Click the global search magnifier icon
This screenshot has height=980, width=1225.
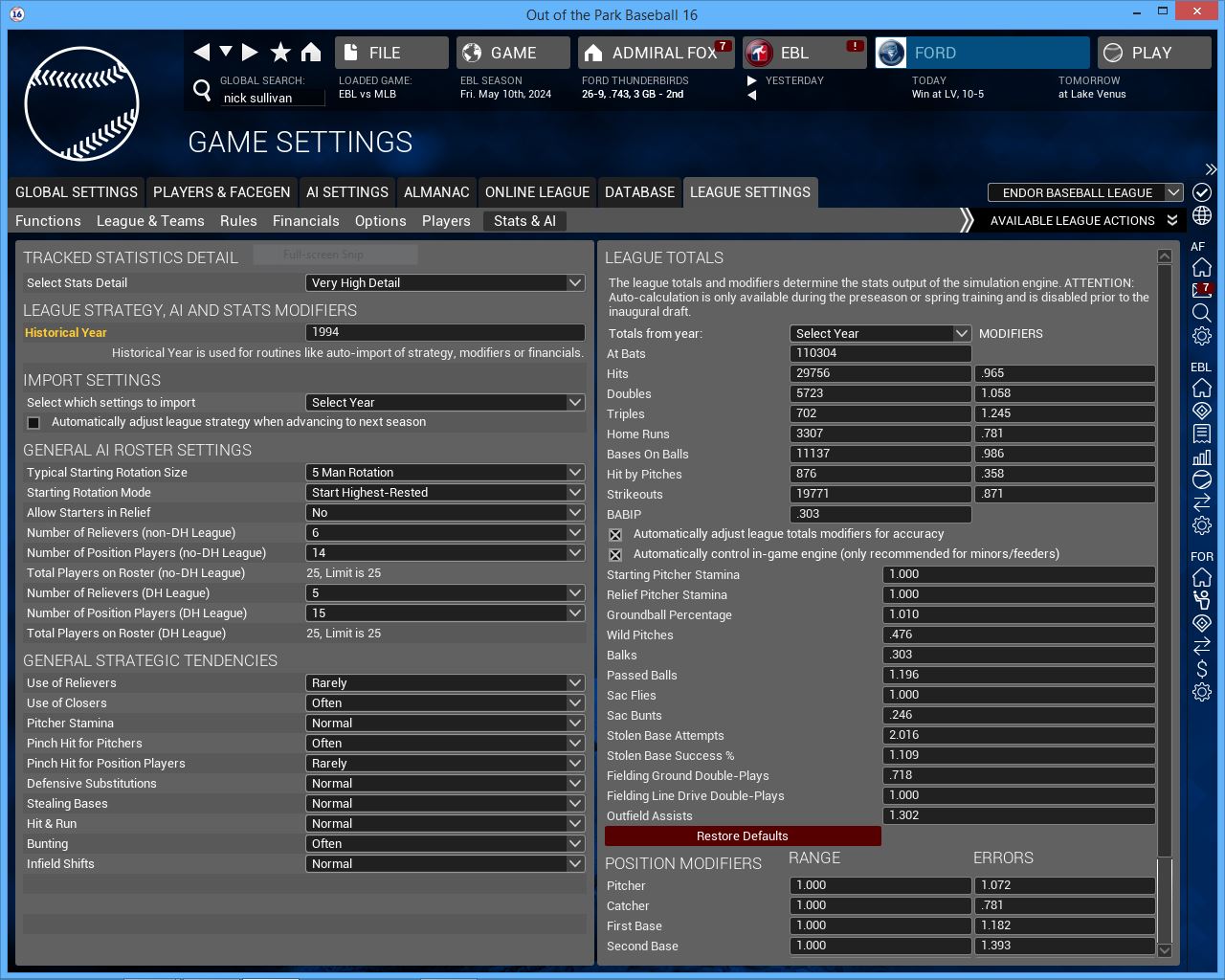click(202, 90)
